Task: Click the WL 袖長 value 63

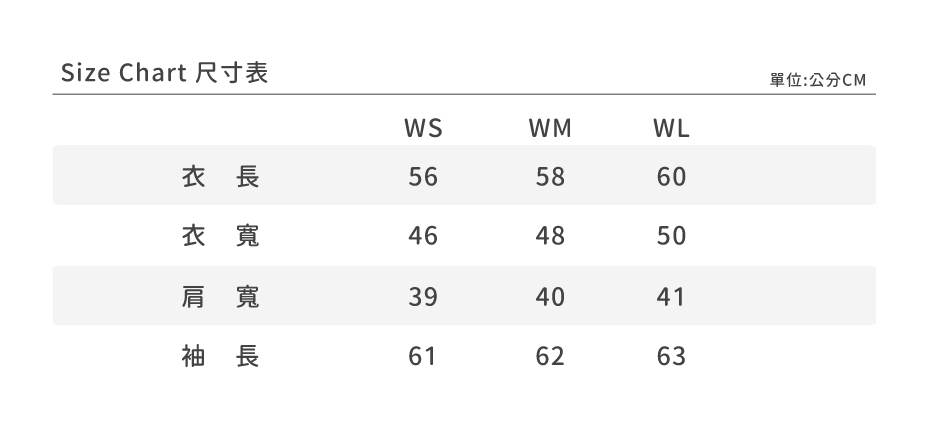Action: click(x=671, y=356)
